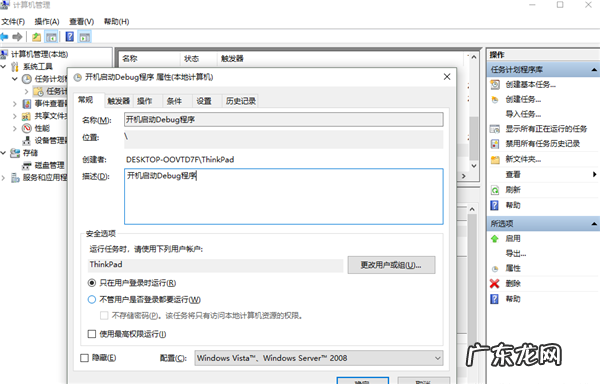Click the Back arrow toolbar icon
This screenshot has width=600, height=384.
(x=4, y=37)
